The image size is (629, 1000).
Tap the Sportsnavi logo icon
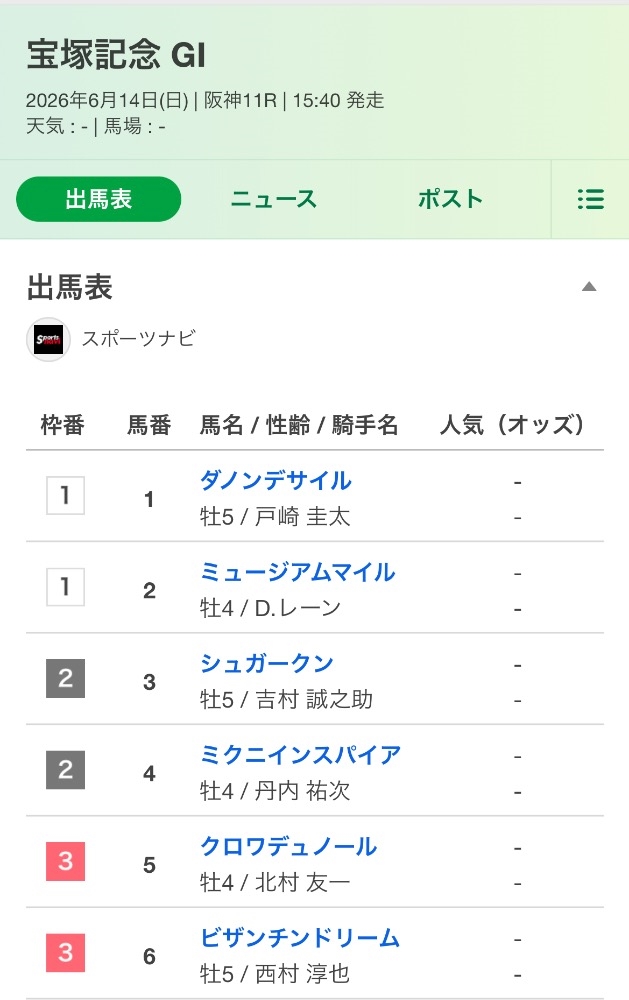pos(48,339)
